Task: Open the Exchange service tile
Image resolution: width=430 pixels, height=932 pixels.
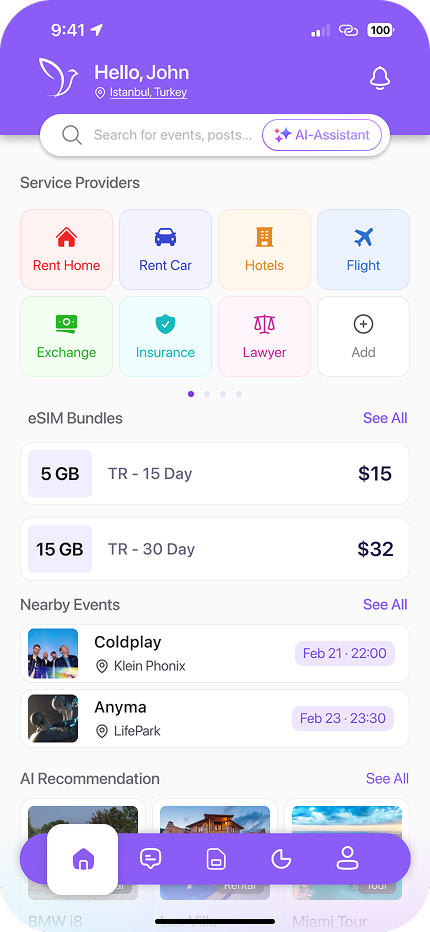Action: (x=67, y=336)
